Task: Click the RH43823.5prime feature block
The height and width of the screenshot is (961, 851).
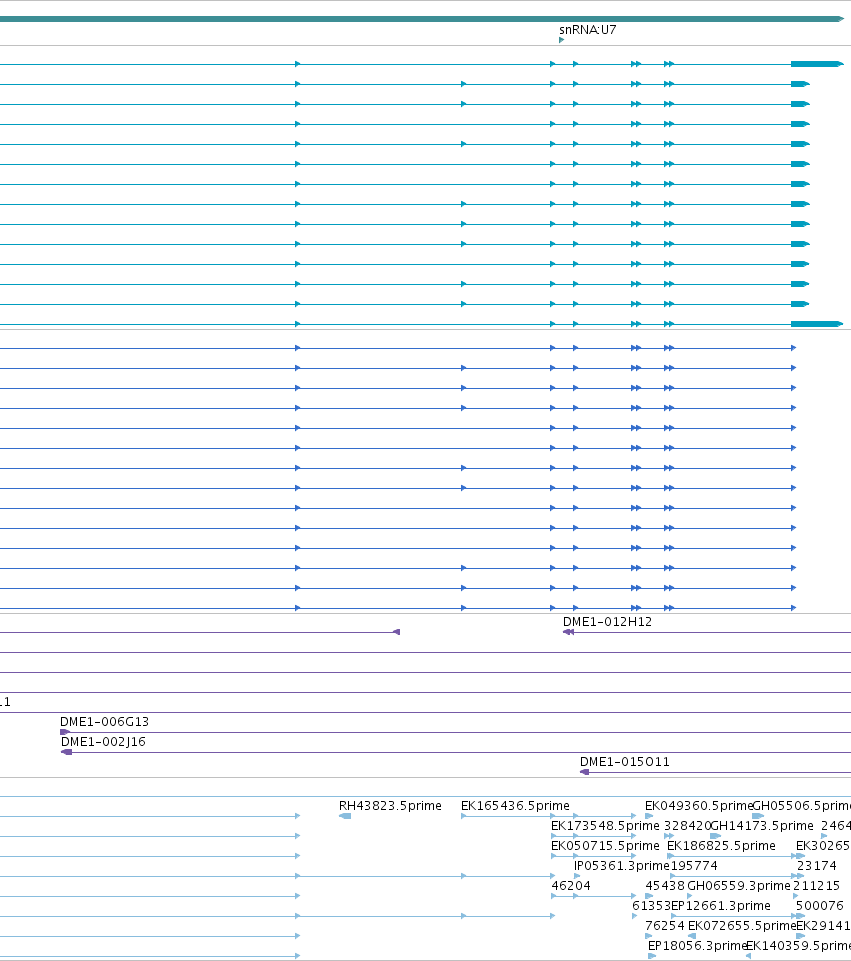Action: point(345,816)
